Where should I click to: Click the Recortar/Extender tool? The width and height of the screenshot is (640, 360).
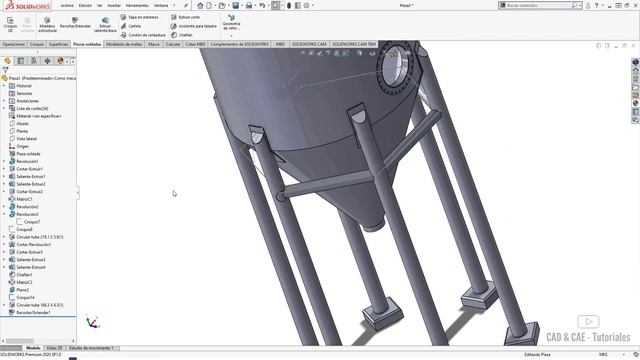[x=75, y=23]
